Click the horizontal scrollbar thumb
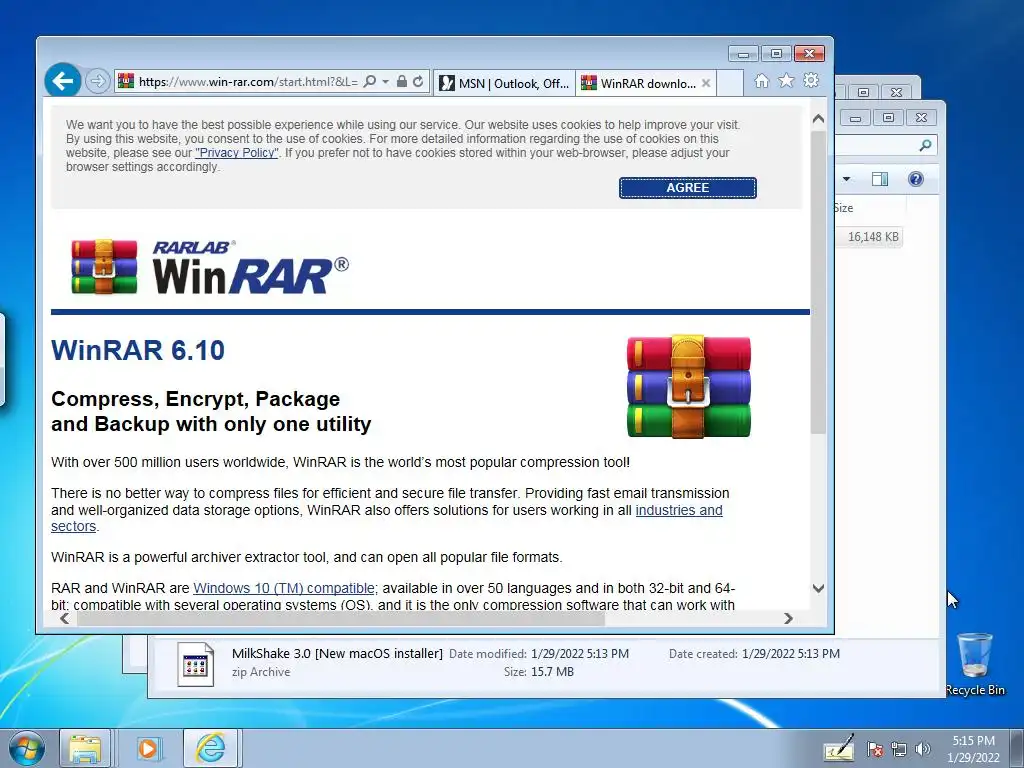Image resolution: width=1024 pixels, height=768 pixels. click(340, 618)
